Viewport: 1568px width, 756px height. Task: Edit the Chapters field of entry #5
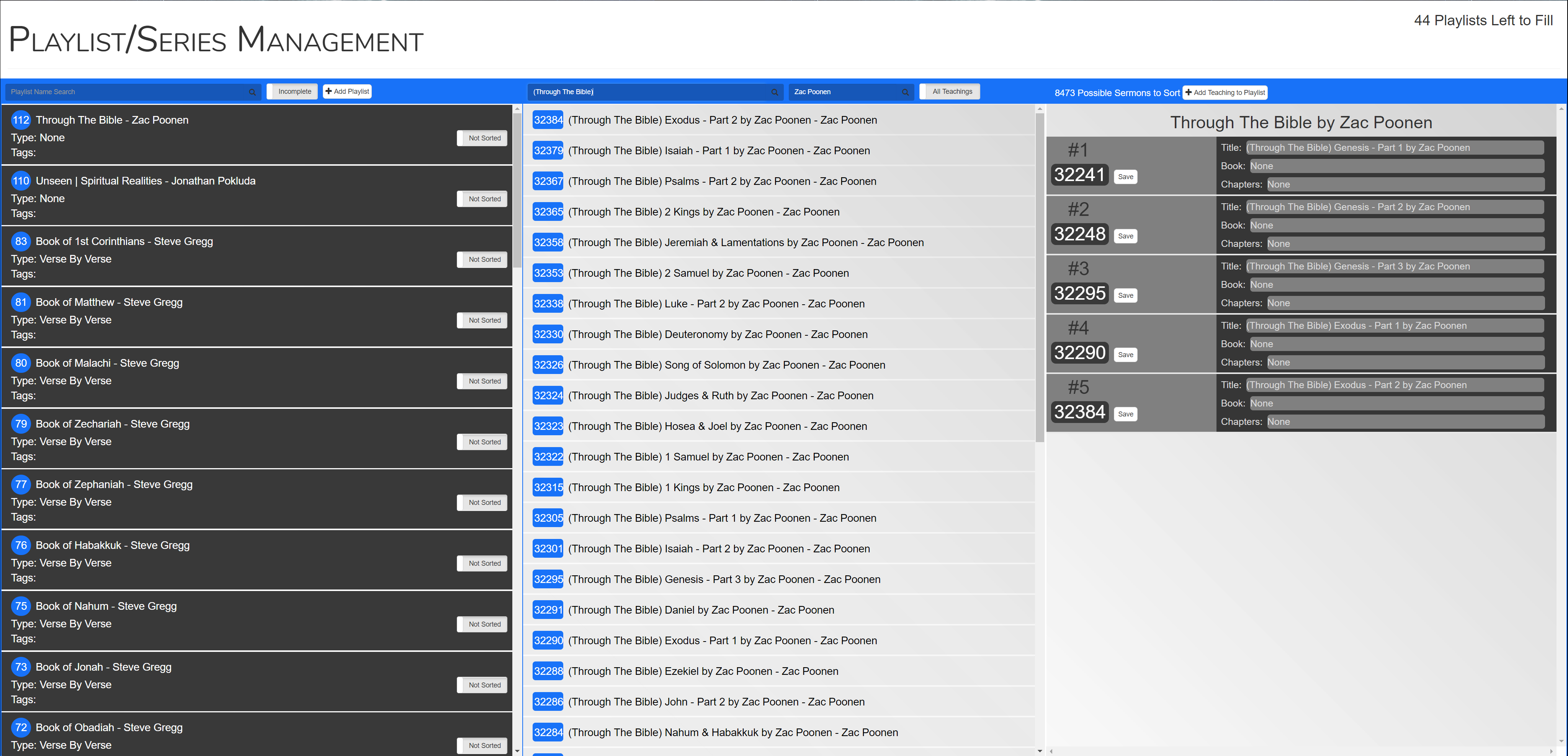[x=1406, y=422]
